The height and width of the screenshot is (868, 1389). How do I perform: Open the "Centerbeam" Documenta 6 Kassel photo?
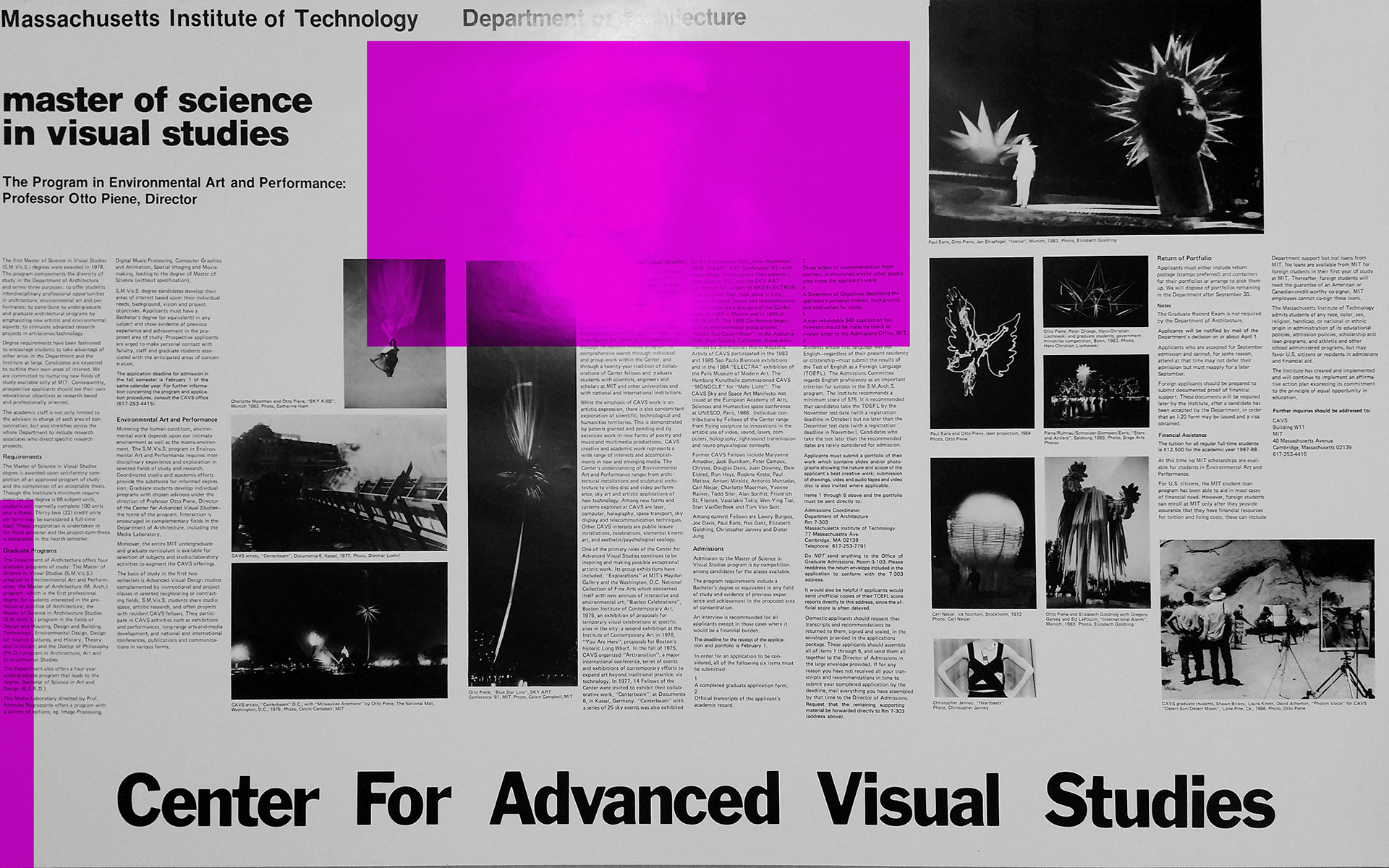[x=339, y=483]
